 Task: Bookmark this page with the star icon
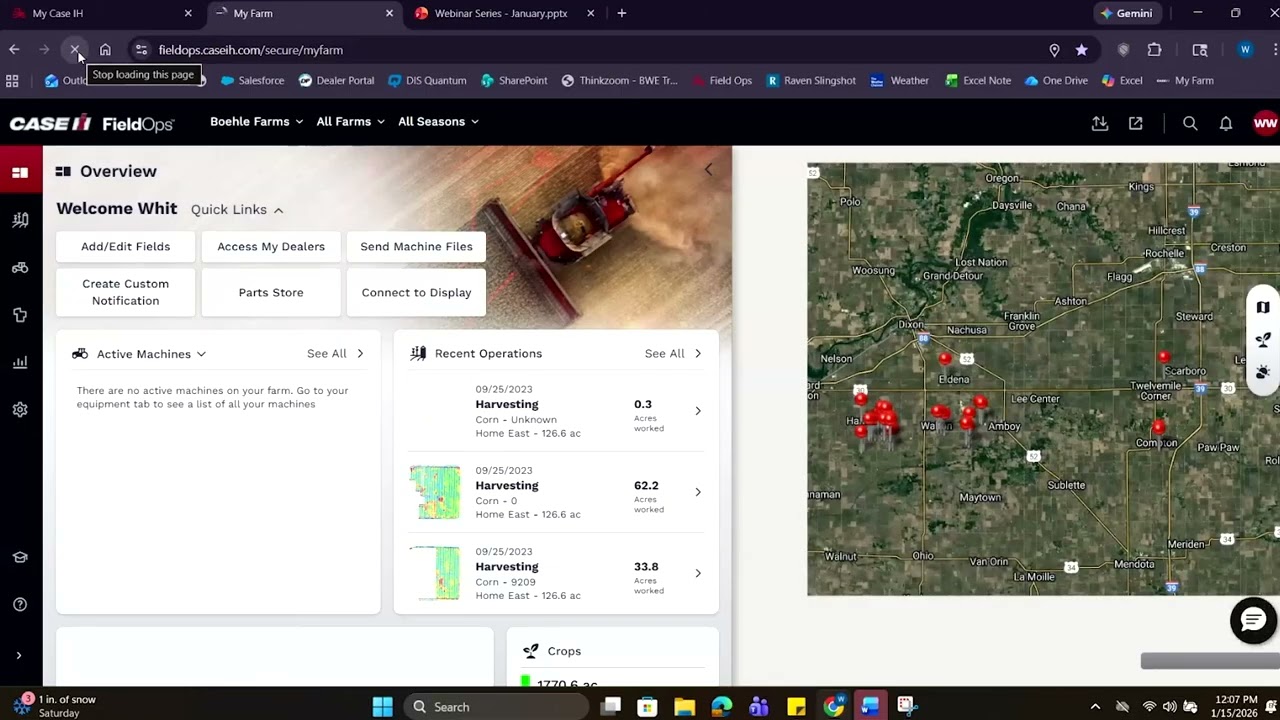[x=1082, y=50]
